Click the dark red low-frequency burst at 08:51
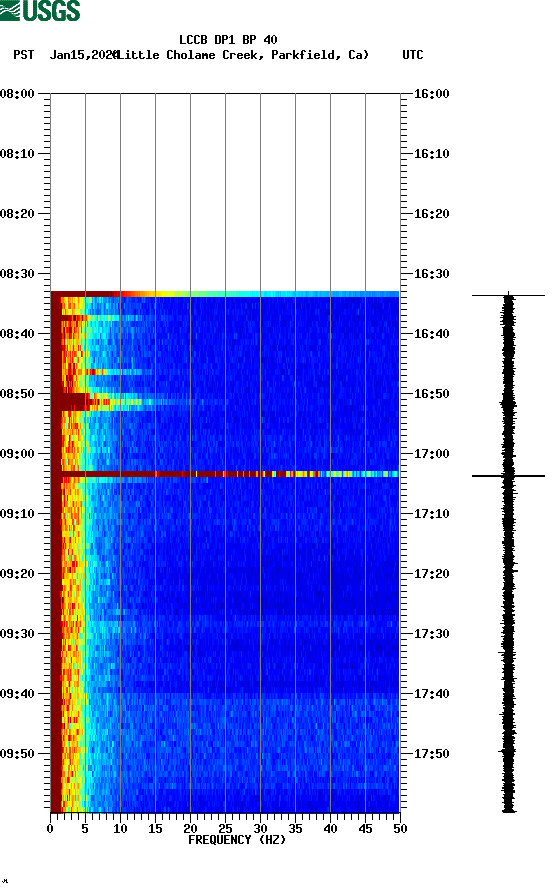This screenshot has width=552, height=892. click(x=71, y=402)
